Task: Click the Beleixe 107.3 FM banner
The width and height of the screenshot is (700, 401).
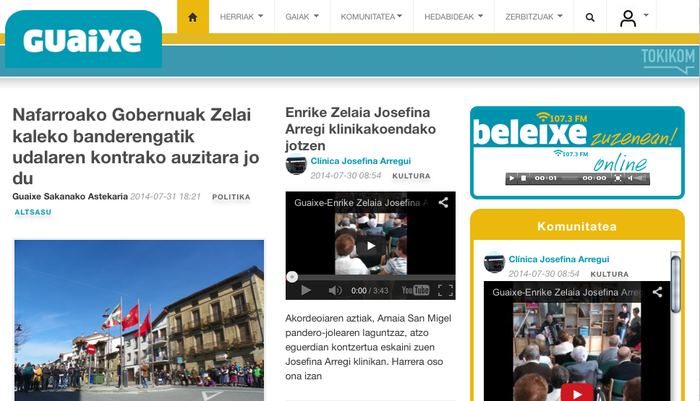Action: 577,129
